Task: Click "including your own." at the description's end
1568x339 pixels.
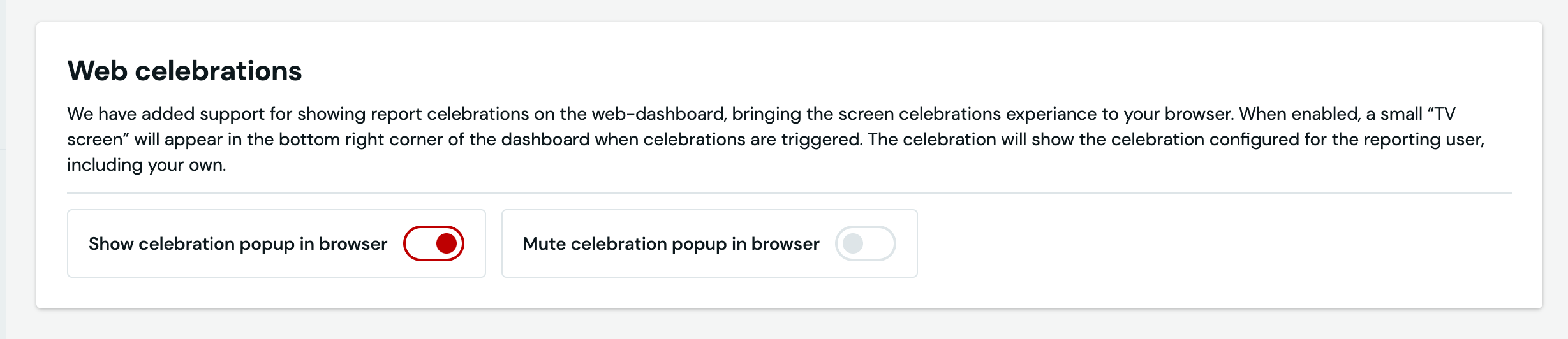Action: (147, 165)
